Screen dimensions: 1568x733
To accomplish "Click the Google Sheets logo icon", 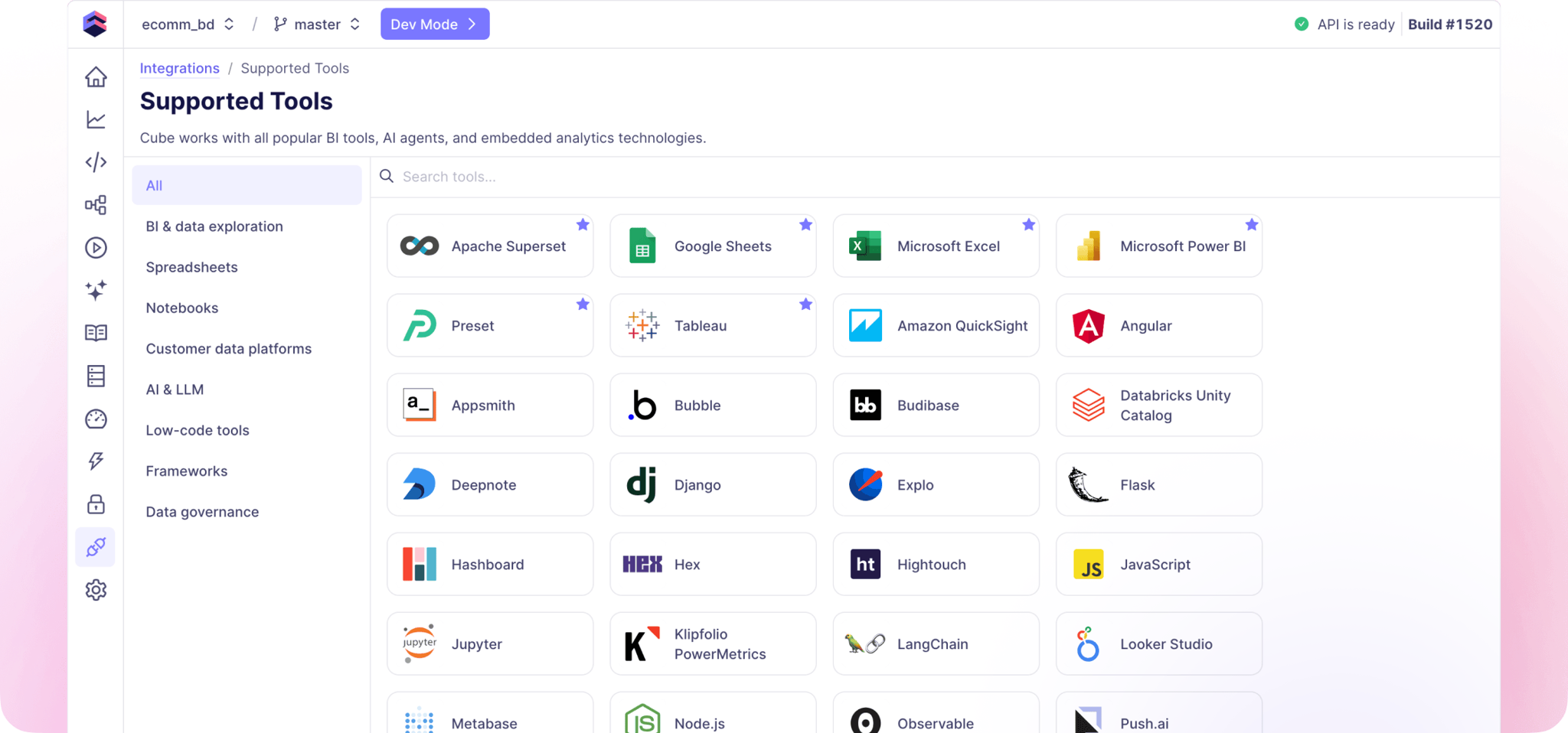I will click(x=642, y=246).
